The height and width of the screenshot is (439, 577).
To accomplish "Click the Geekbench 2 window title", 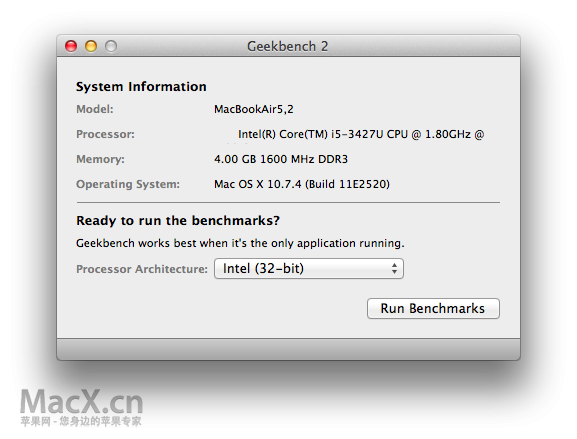I will pos(287,46).
